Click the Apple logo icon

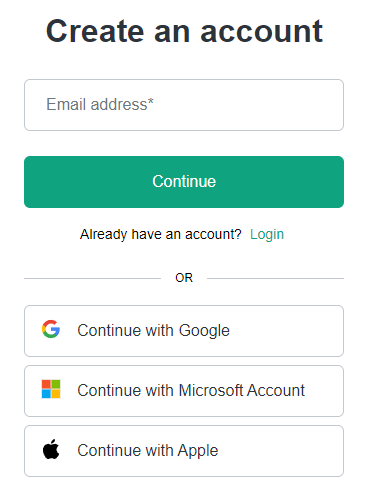click(51, 449)
